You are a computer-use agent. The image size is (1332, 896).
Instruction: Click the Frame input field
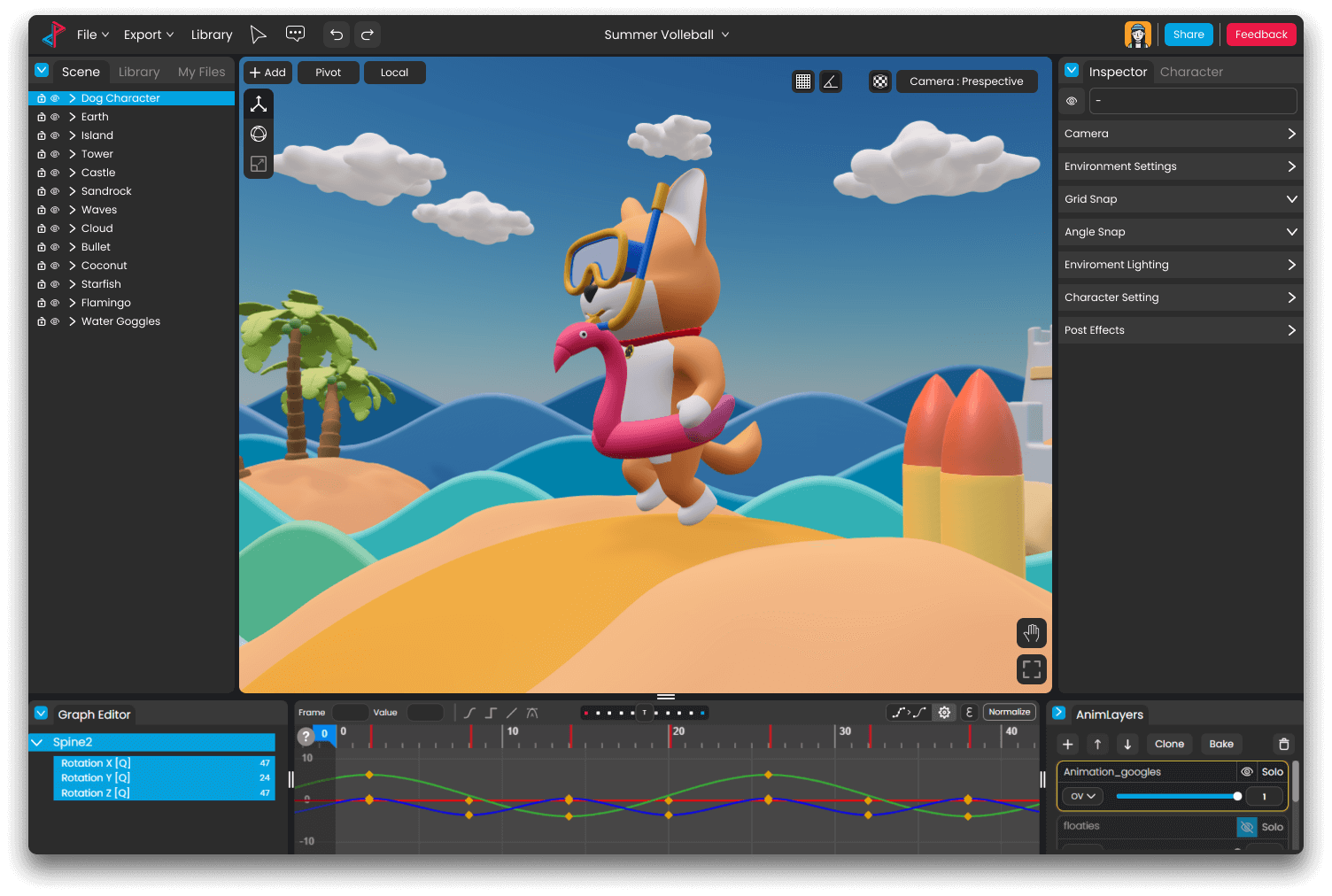pyautogui.click(x=350, y=713)
